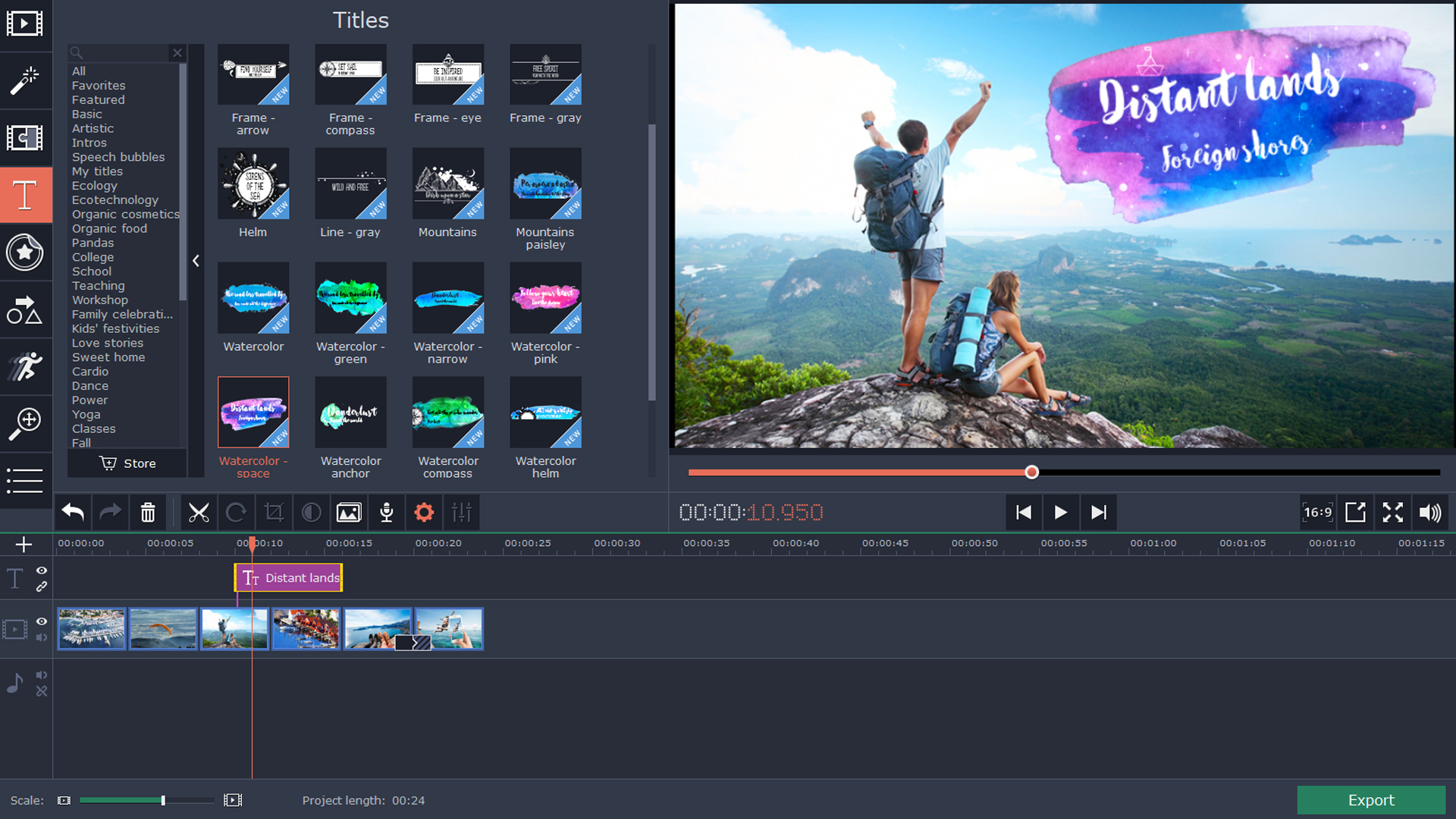The image size is (1456, 819).
Task: Select the Filters magic wand tool
Action: [25, 80]
